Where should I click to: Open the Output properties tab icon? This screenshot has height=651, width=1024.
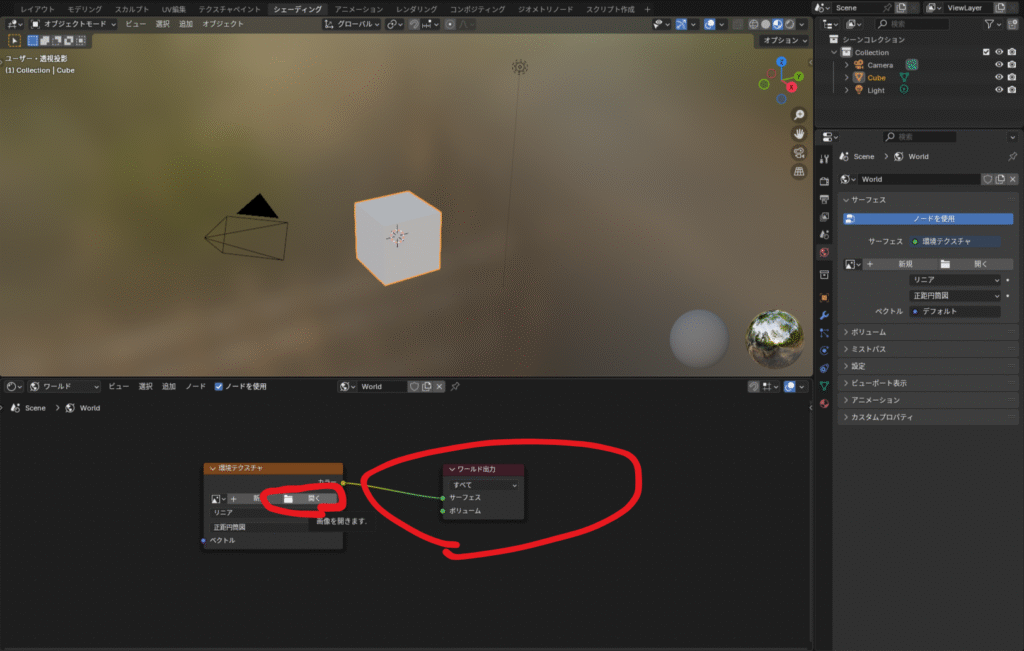(x=824, y=198)
